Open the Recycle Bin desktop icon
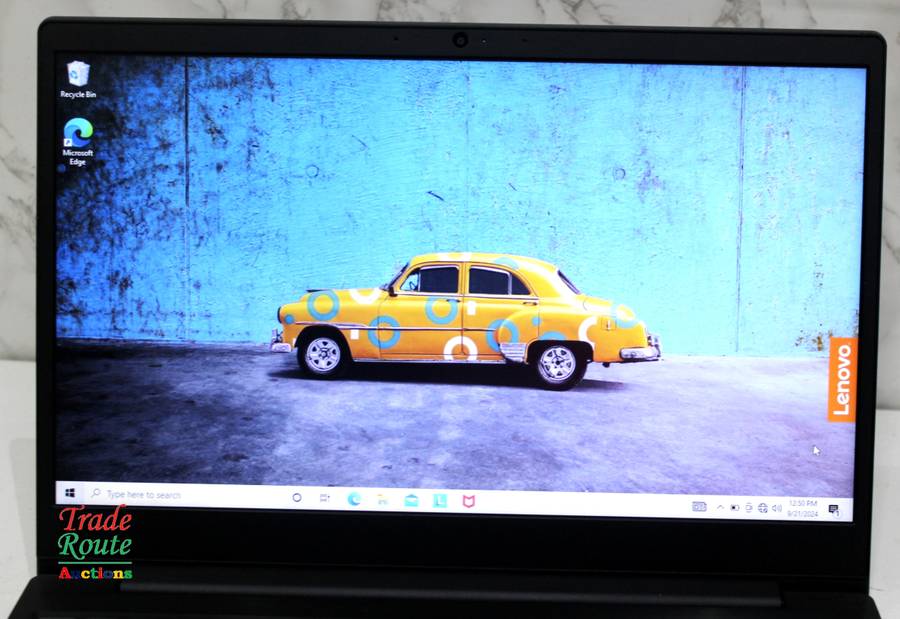Screen dimensions: 900x619 pyautogui.click(x=77, y=75)
